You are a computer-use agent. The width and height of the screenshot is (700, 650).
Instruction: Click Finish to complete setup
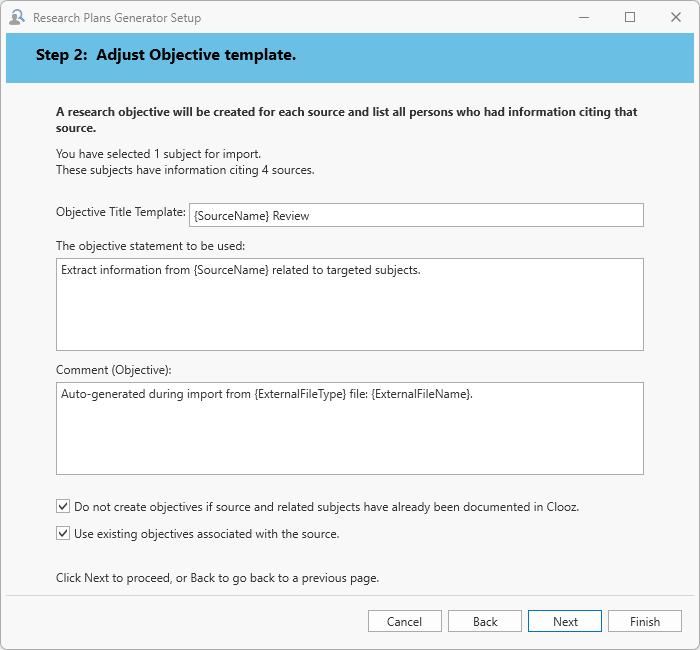click(x=645, y=621)
